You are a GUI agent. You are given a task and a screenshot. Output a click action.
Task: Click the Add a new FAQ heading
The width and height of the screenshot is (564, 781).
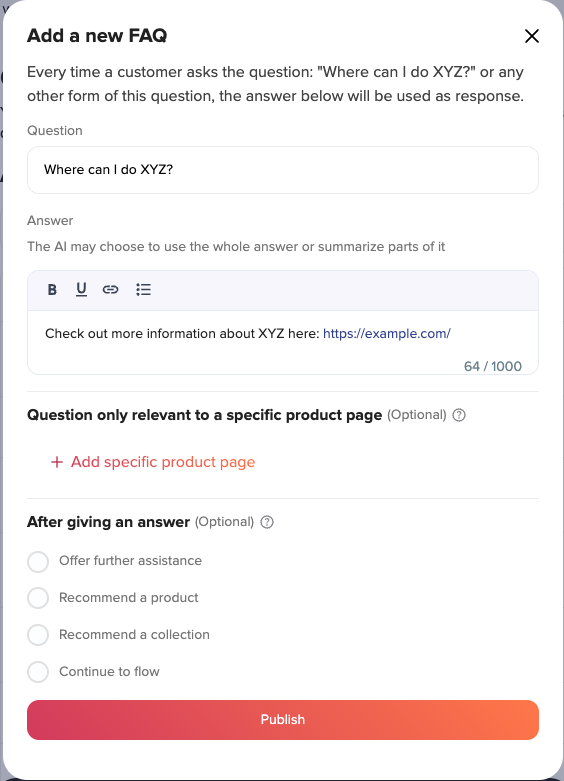tap(97, 36)
